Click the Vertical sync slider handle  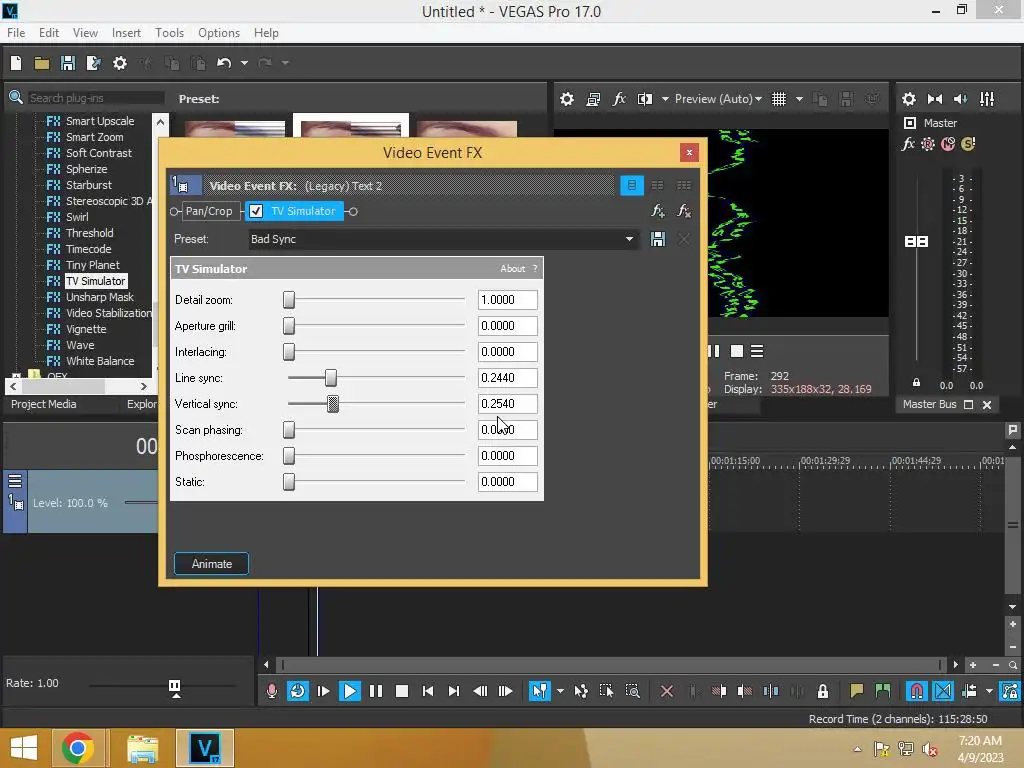pos(333,404)
